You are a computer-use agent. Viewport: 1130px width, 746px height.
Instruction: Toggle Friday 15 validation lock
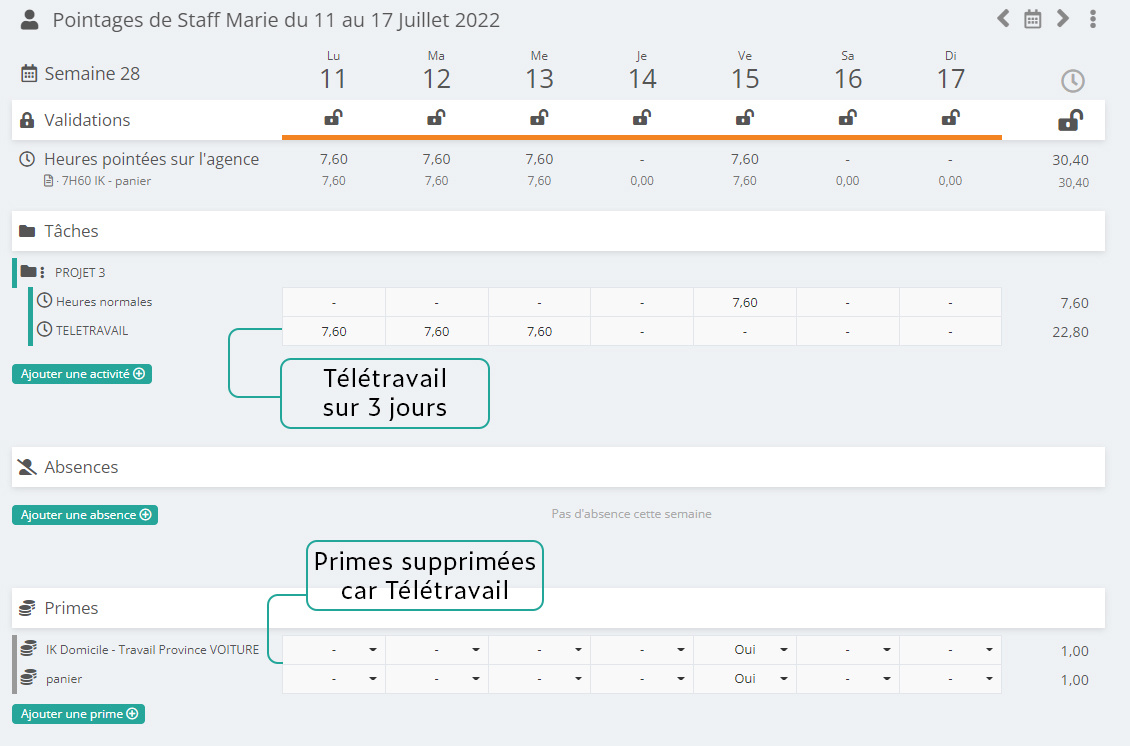(x=745, y=118)
